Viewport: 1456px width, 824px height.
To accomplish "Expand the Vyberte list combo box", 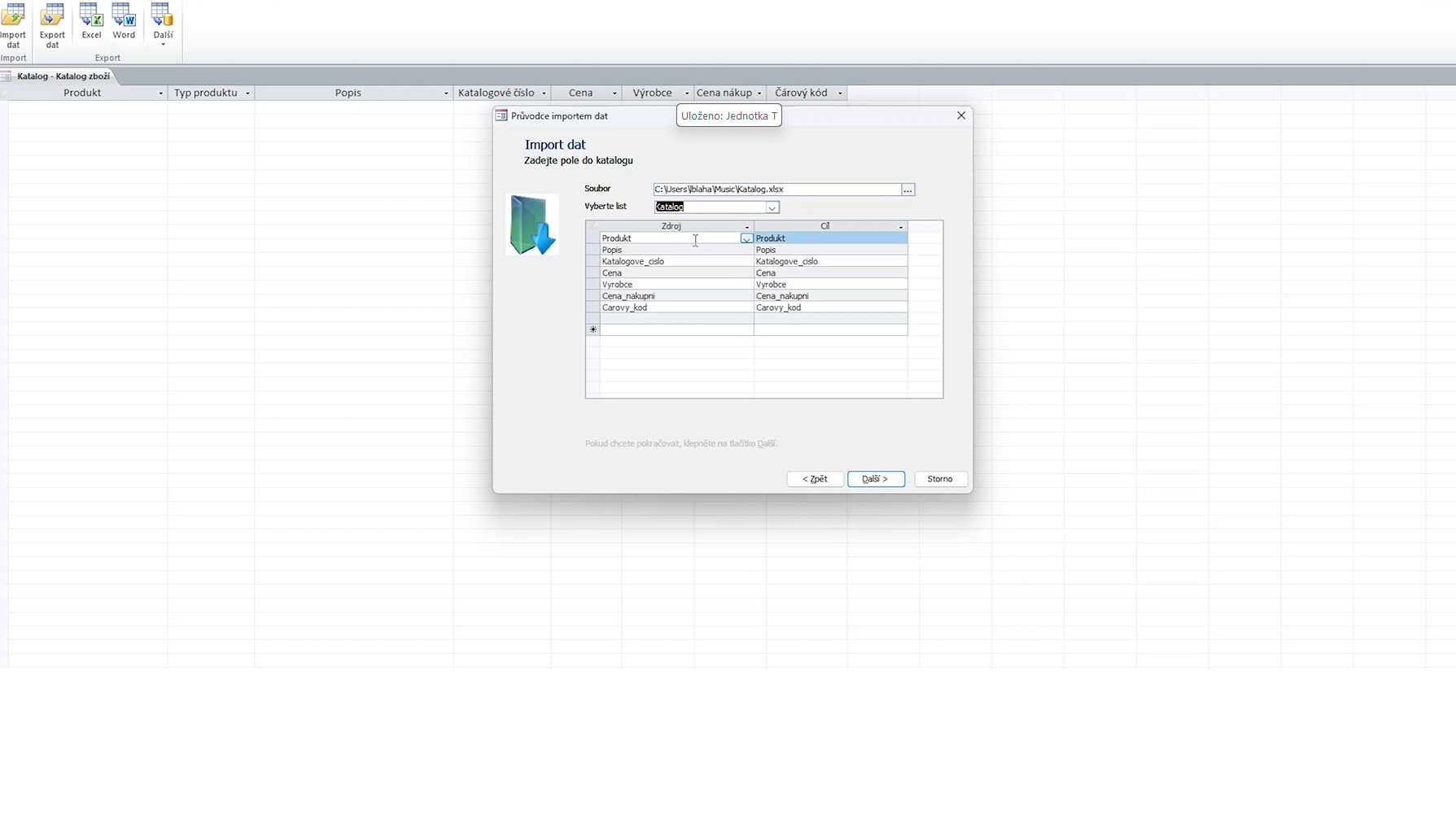I will coord(772,207).
